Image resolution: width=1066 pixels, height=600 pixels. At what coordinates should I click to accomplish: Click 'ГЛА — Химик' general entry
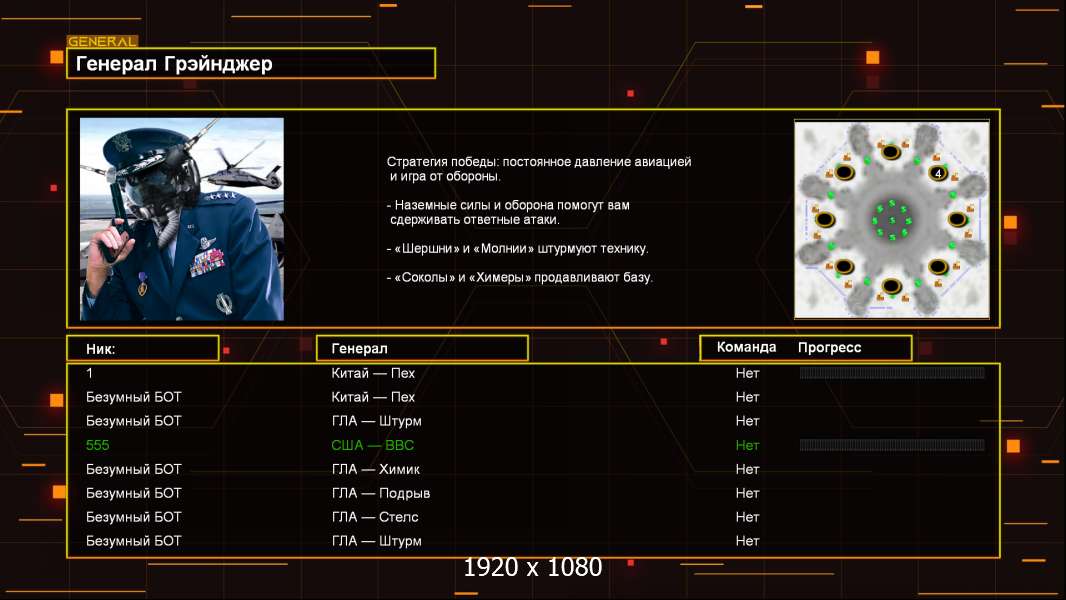375,469
